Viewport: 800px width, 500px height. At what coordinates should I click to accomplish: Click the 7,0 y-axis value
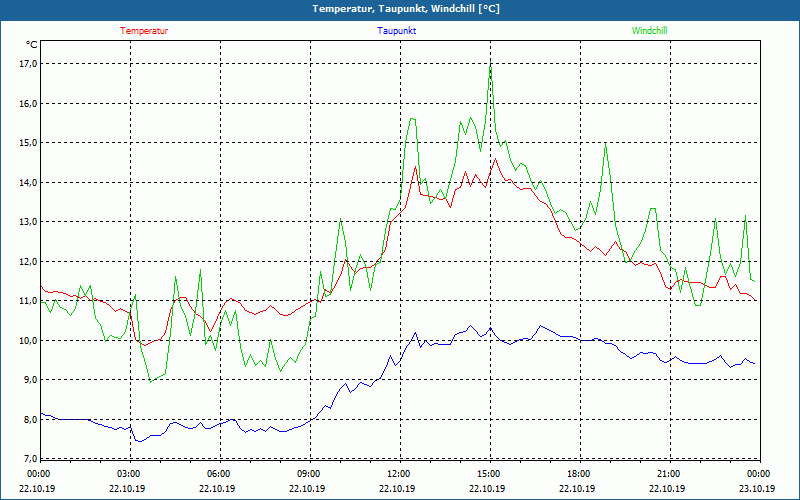tap(30, 459)
